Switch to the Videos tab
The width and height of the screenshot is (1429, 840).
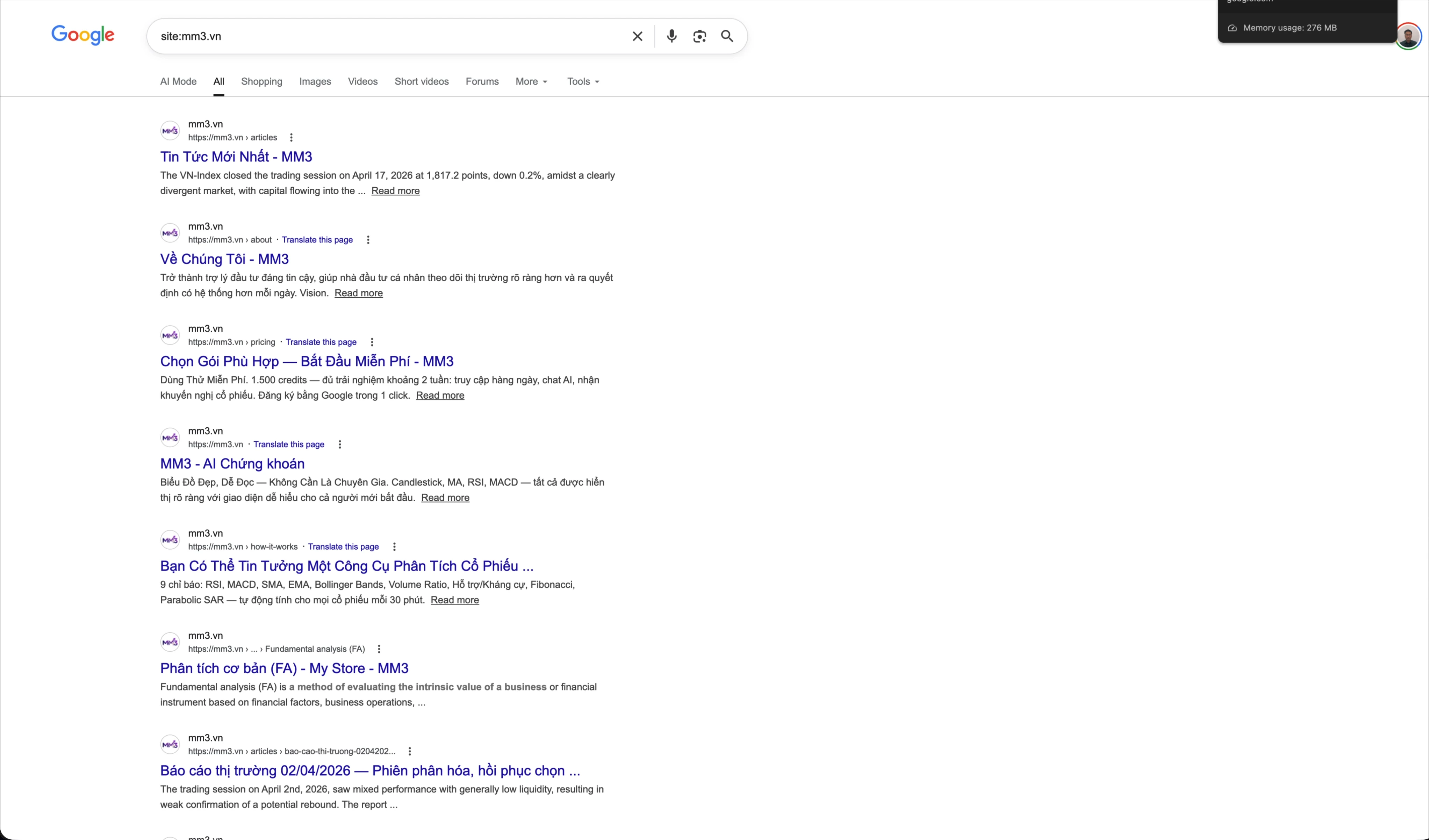click(x=362, y=81)
